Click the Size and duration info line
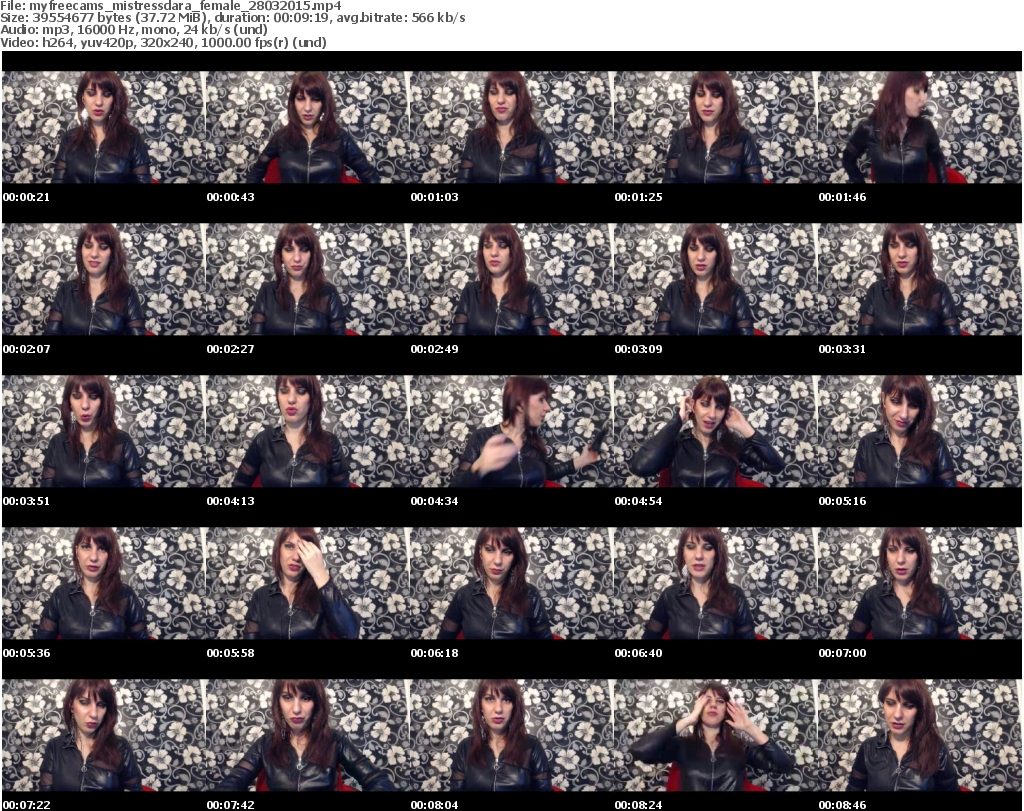 pos(232,18)
